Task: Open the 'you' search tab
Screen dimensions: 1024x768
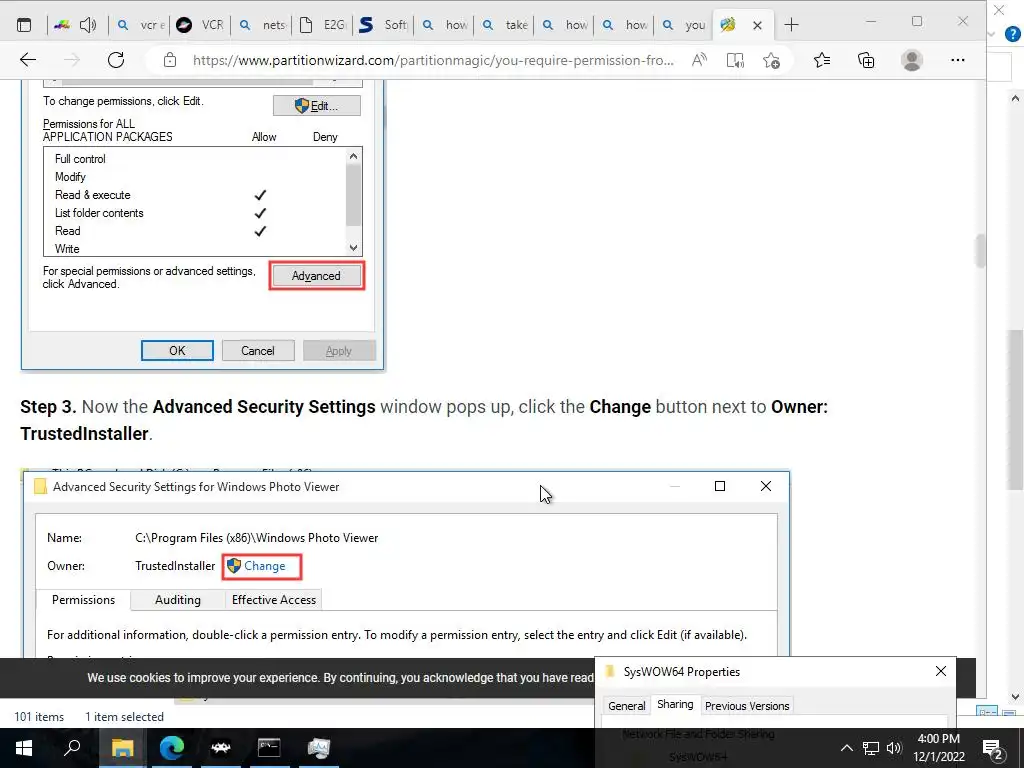Action: click(684, 25)
